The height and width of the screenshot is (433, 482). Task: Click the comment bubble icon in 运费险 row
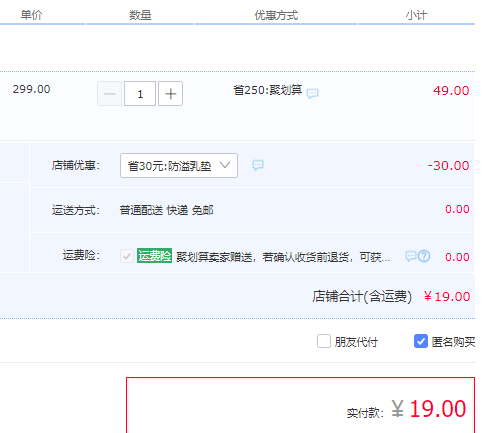(411, 256)
